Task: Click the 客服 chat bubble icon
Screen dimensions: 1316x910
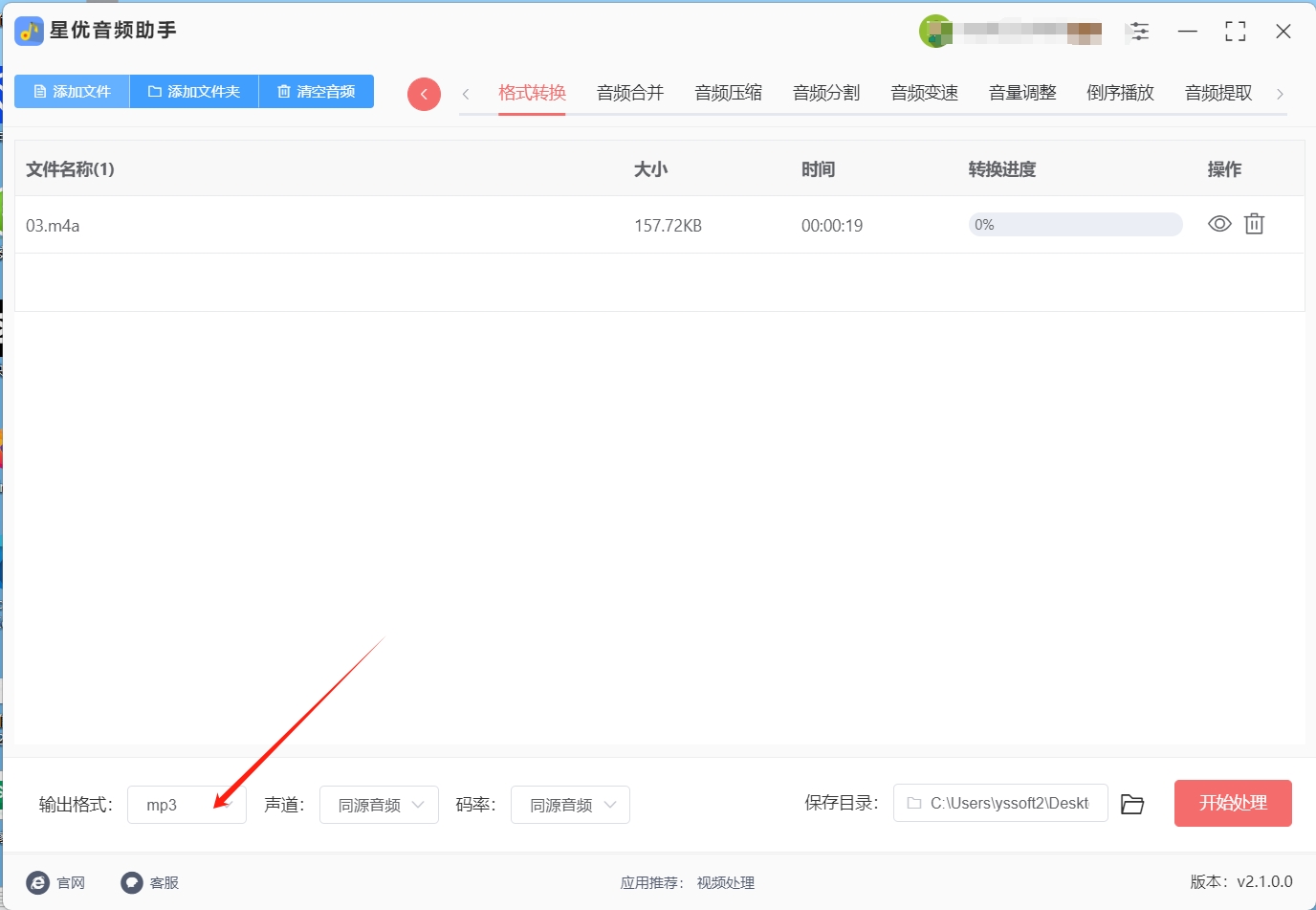Action: [132, 882]
